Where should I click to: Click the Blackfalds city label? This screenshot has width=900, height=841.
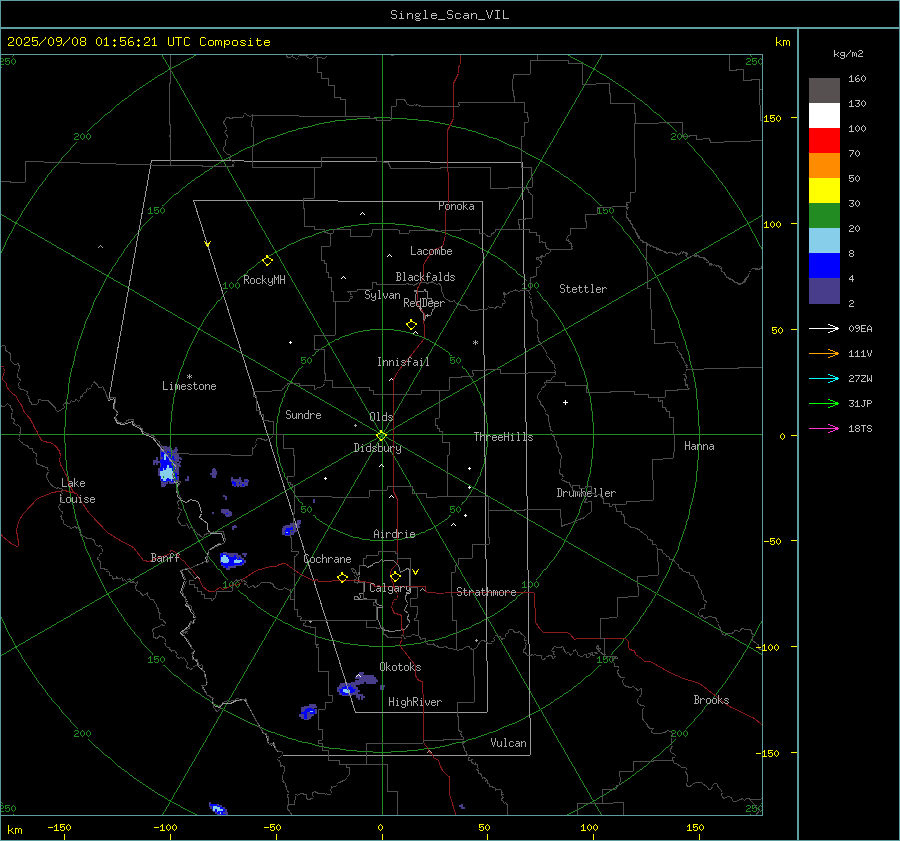pyautogui.click(x=425, y=277)
